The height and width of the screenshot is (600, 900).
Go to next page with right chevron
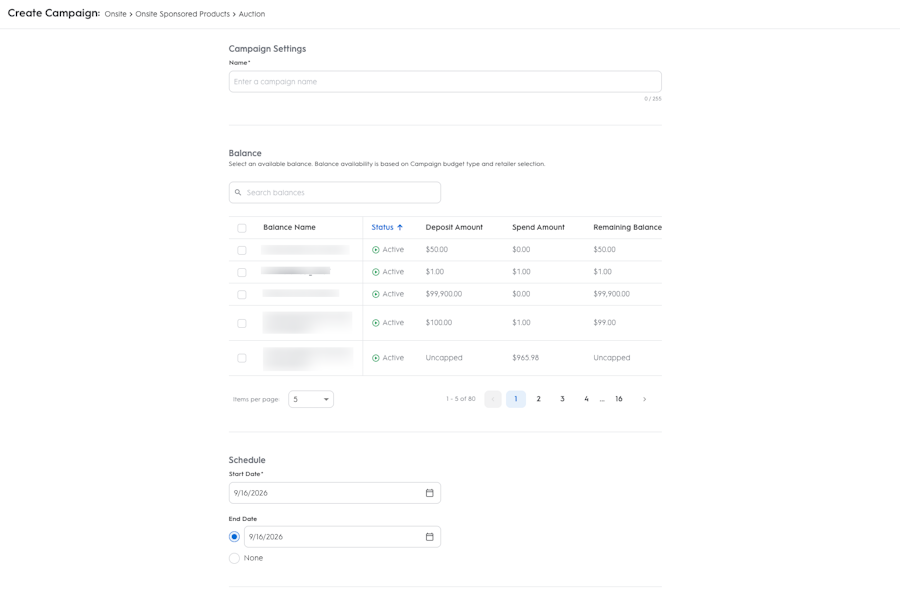(x=645, y=399)
